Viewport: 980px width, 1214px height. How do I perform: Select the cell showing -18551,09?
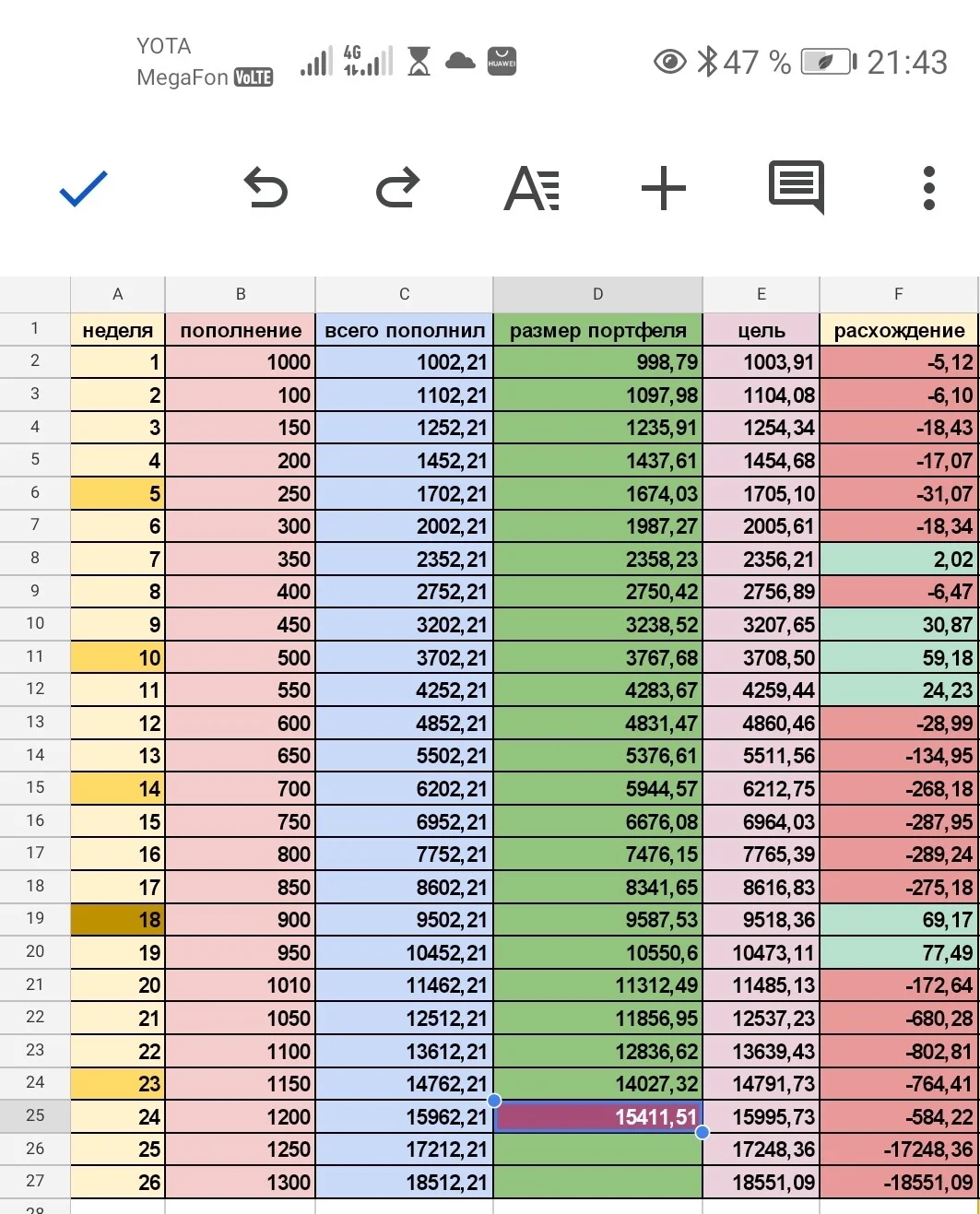[899, 1182]
